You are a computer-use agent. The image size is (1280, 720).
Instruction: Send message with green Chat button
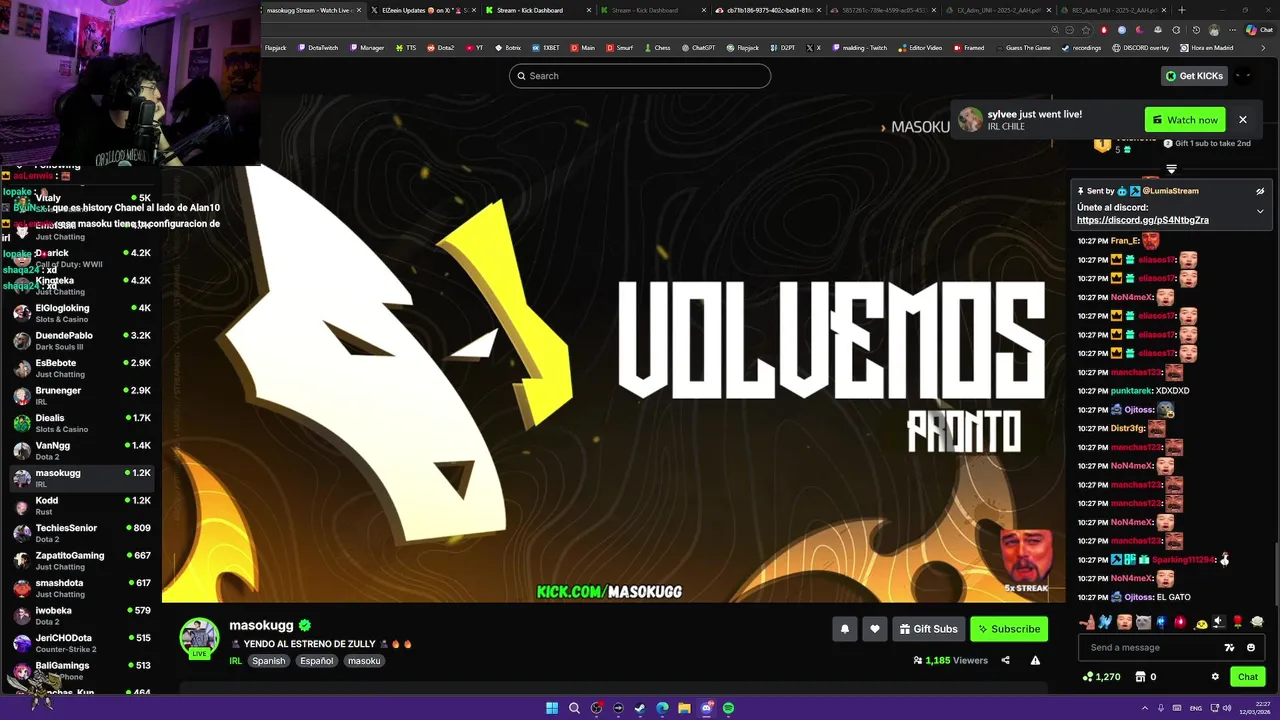pos(1248,677)
